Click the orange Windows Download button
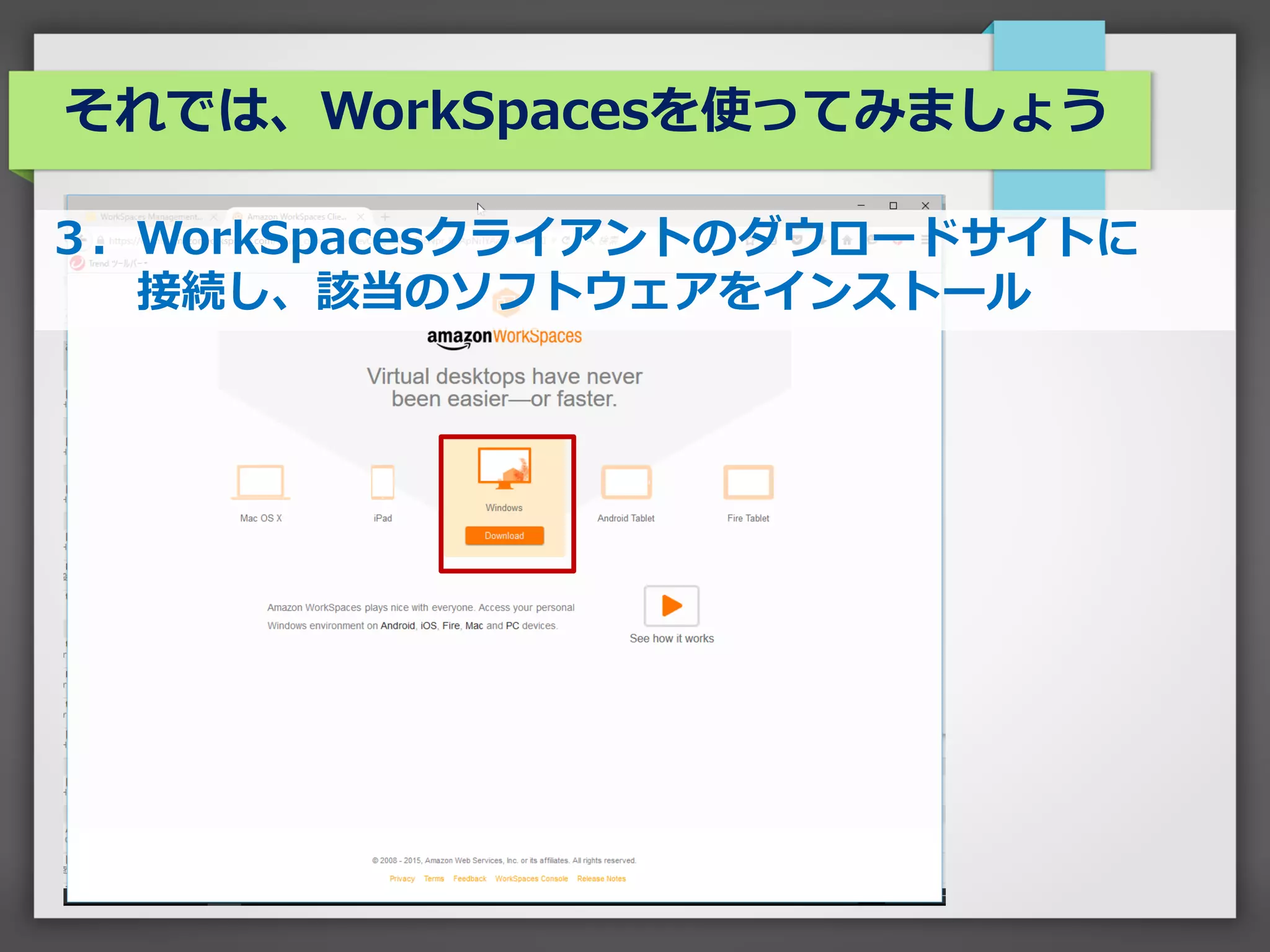This screenshot has width=1270, height=952. [x=504, y=535]
